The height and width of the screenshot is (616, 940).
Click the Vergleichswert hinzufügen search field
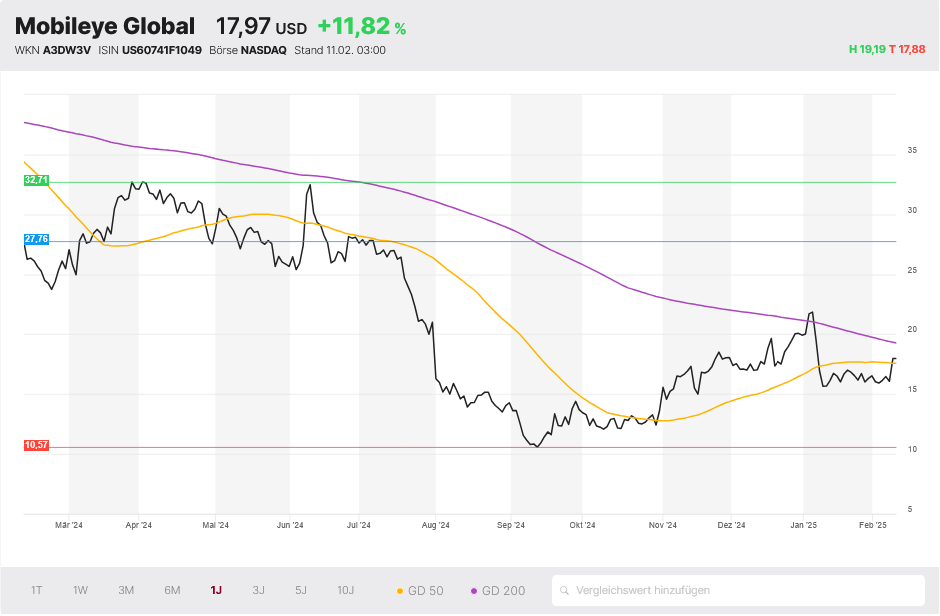coord(738,591)
